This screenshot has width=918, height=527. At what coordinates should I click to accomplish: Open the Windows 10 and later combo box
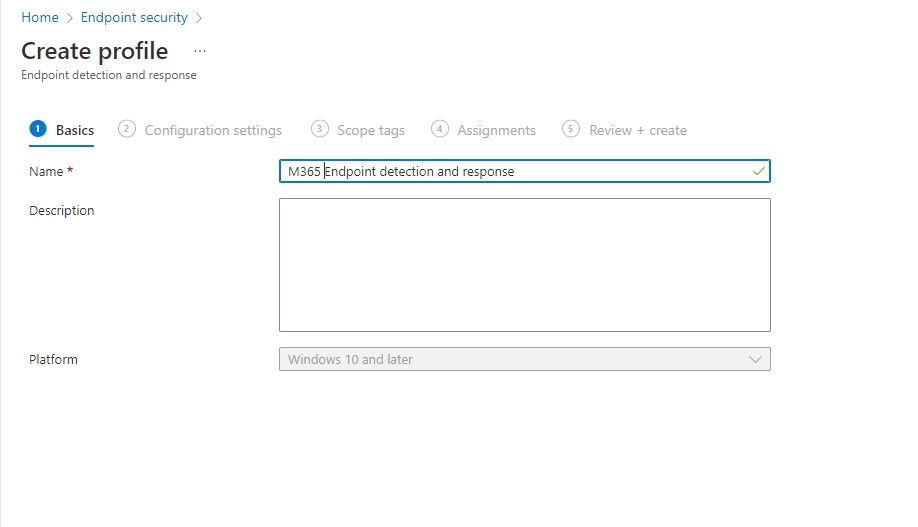click(525, 360)
